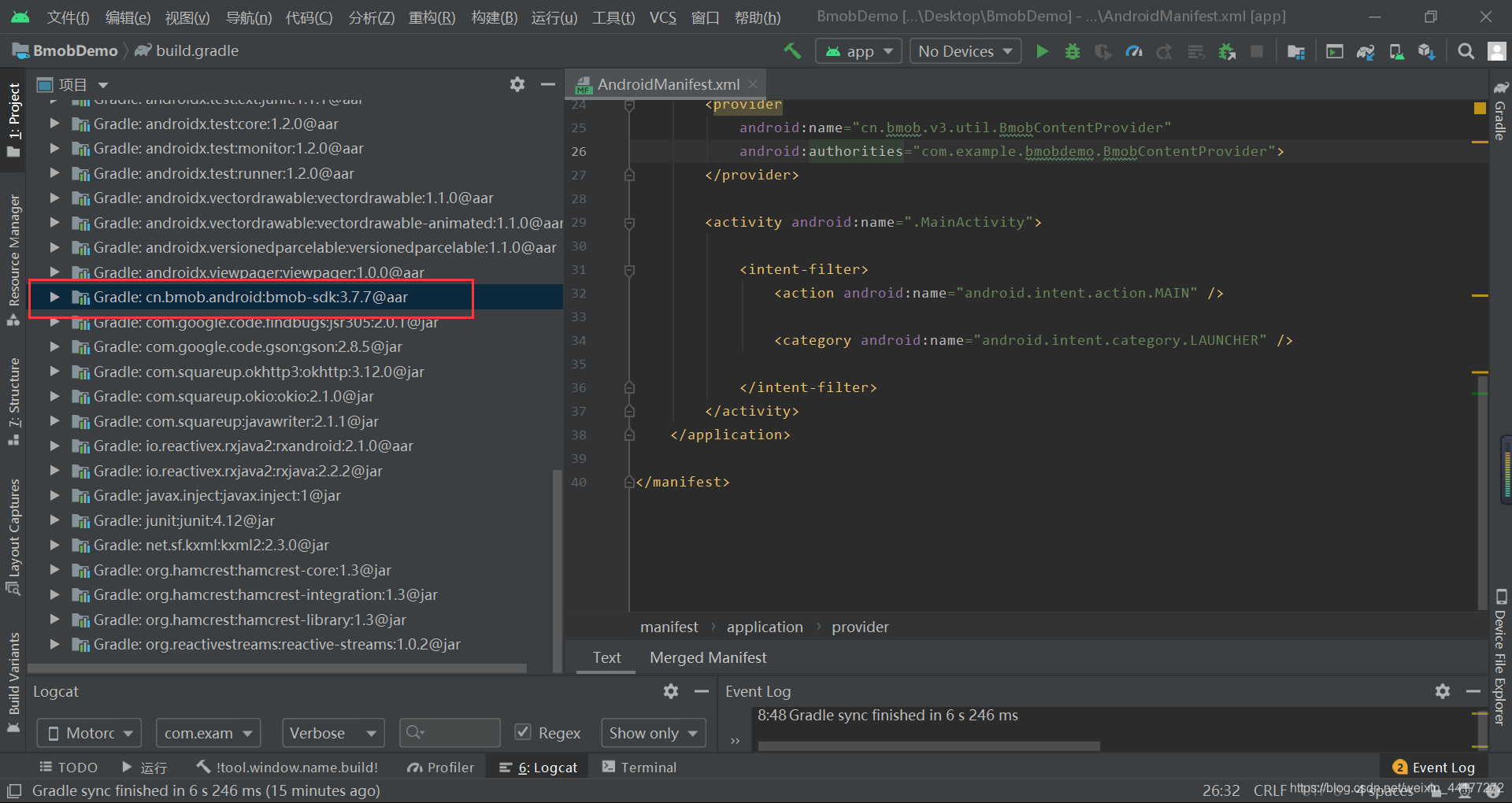
Task: Open the profiler speedometer toolbar icon
Action: coord(1133,51)
